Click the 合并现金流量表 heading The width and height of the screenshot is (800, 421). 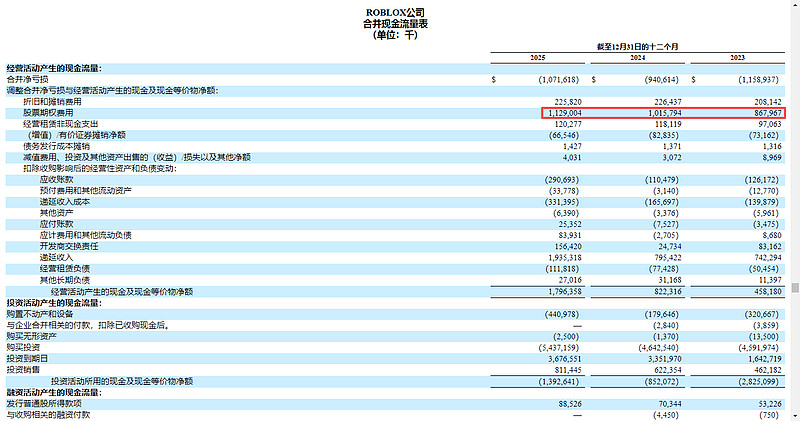pyautogui.click(x=395, y=23)
